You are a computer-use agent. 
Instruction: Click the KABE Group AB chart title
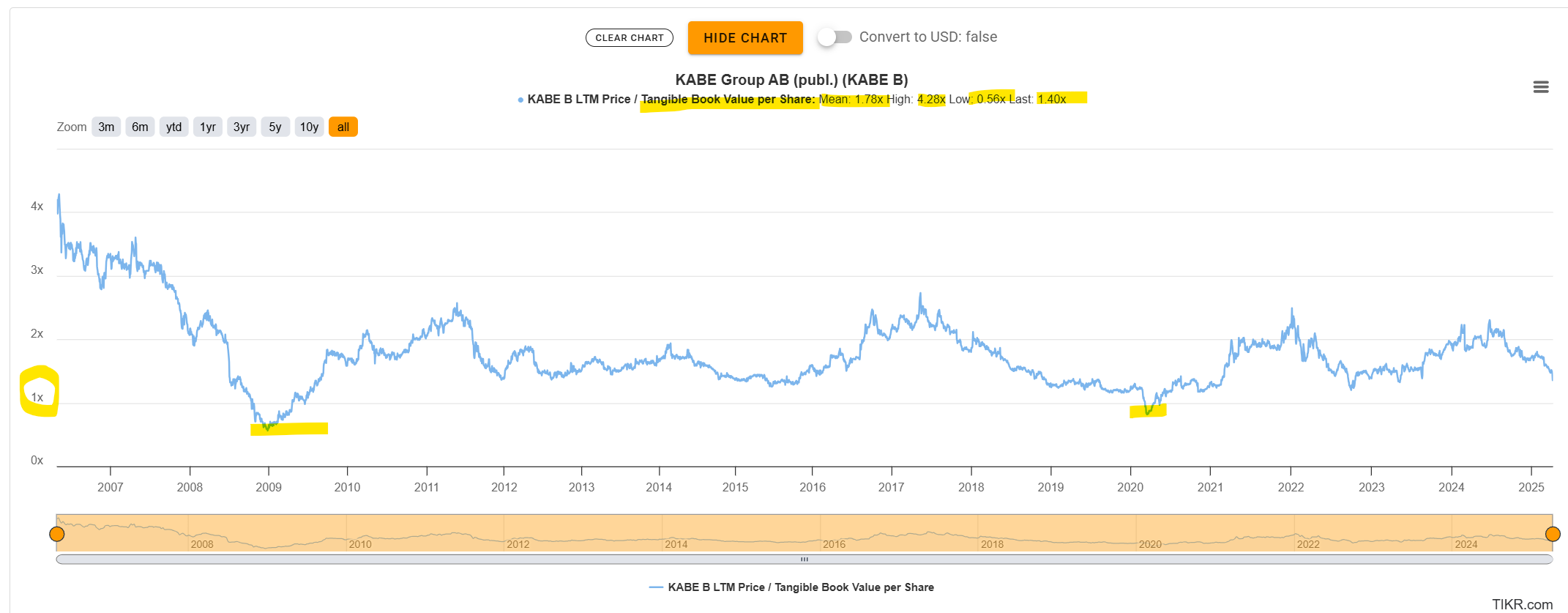791,80
